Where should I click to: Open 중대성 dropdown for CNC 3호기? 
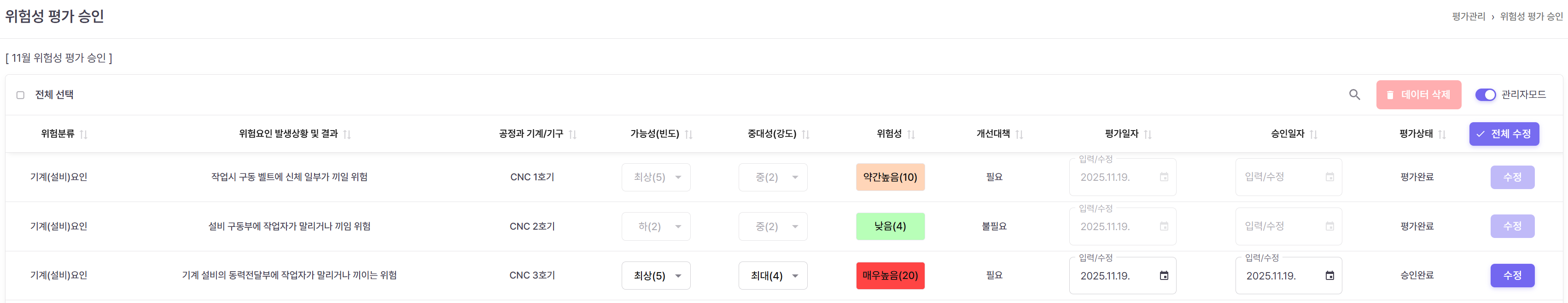click(772, 276)
